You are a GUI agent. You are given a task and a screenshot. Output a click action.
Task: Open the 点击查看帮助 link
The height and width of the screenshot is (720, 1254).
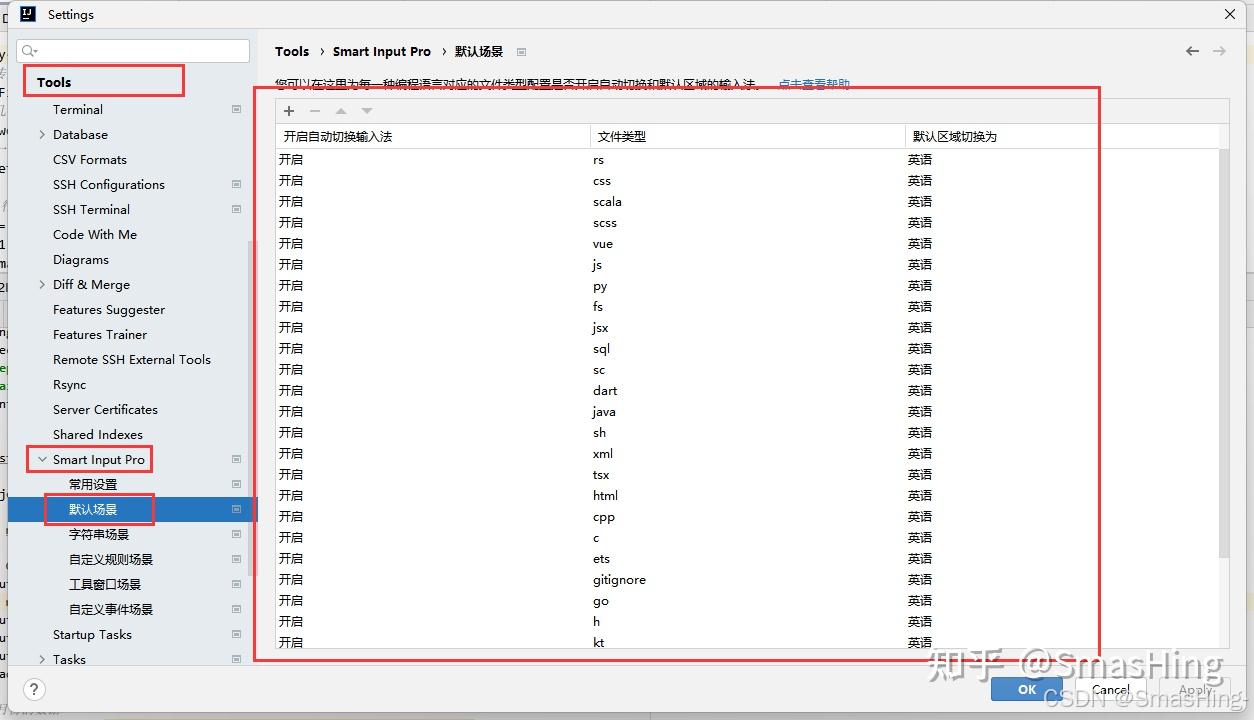click(x=813, y=82)
